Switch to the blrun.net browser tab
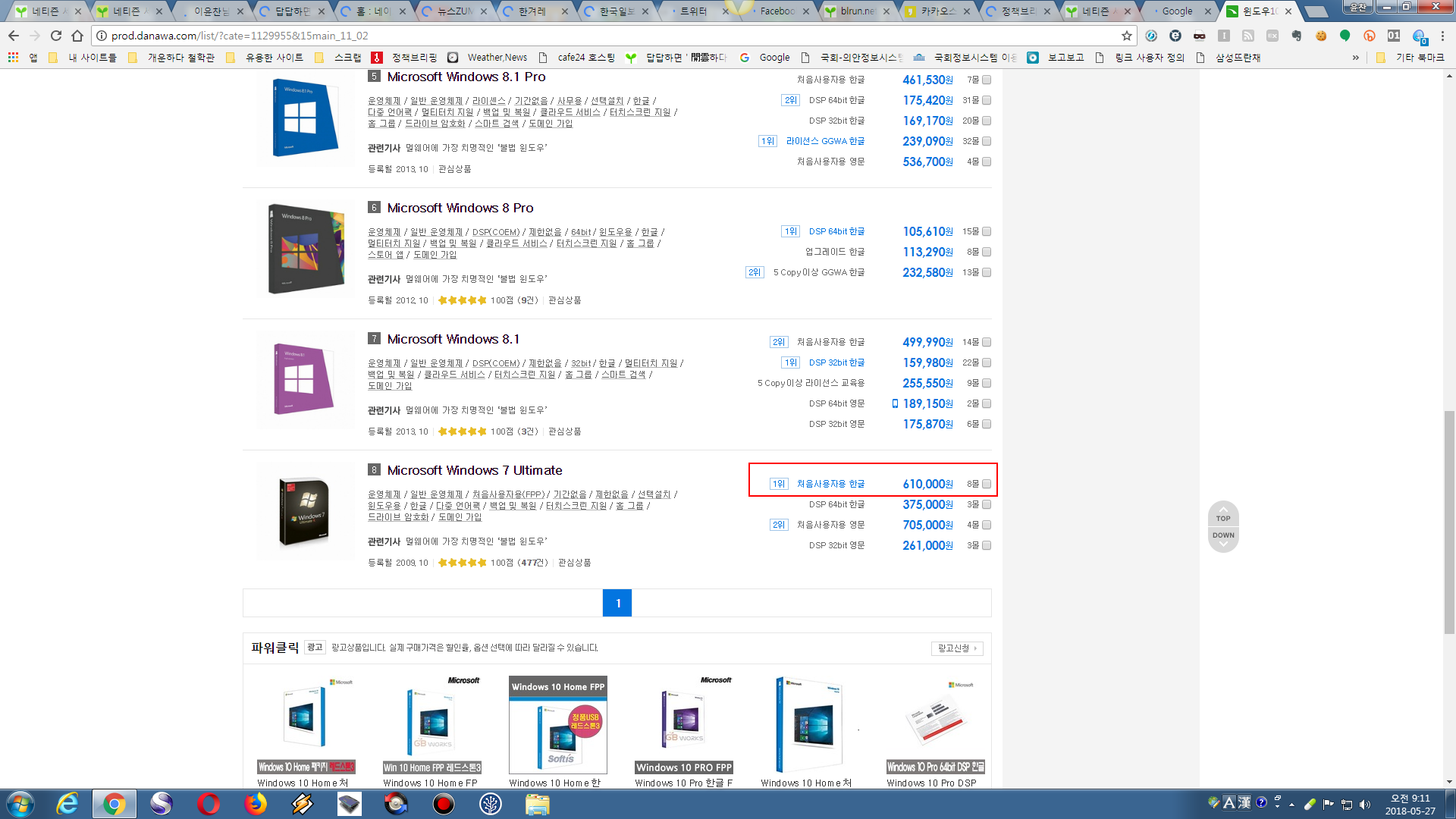Viewport: 1456px width, 819px height. click(x=858, y=11)
